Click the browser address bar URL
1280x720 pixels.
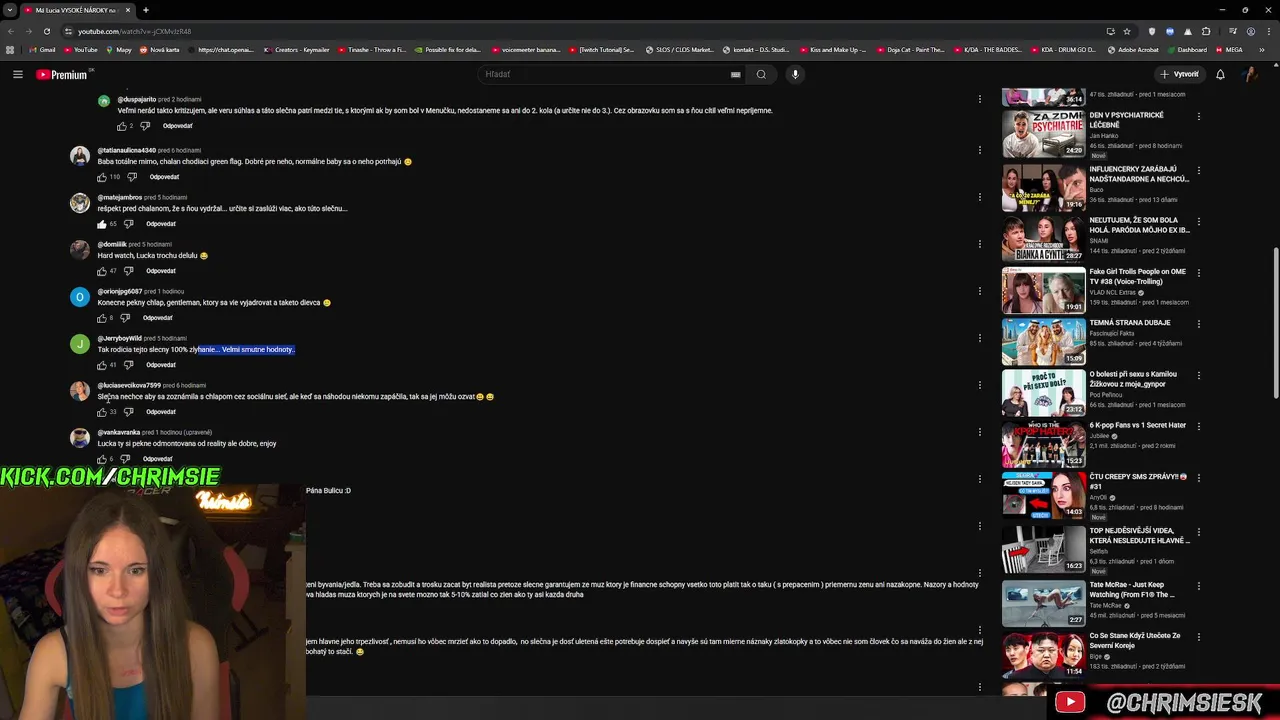pos(135,31)
